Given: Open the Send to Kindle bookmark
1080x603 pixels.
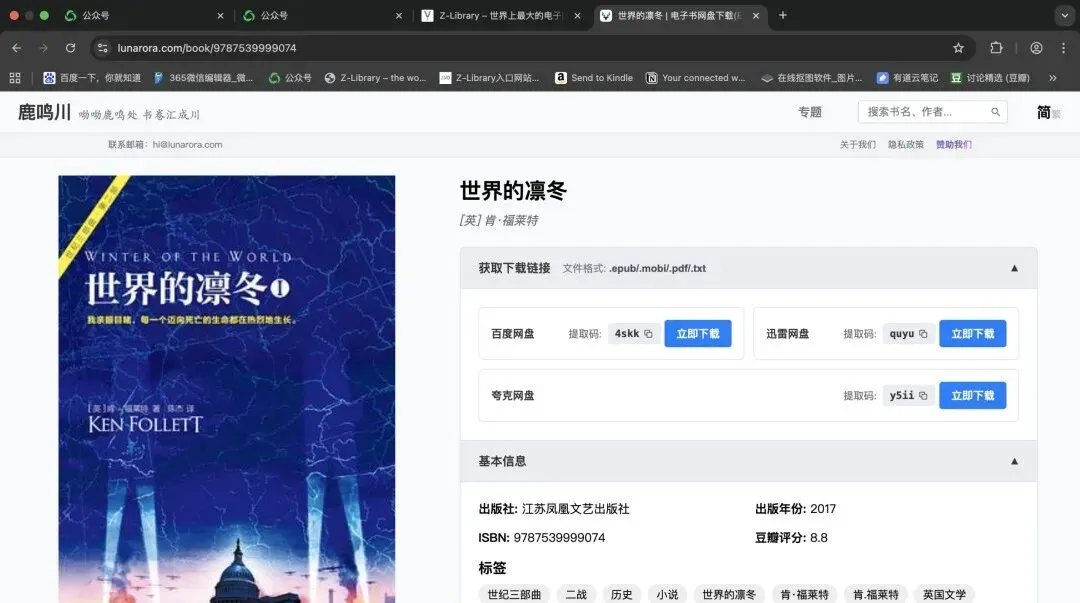Looking at the screenshot, I should [x=594, y=78].
